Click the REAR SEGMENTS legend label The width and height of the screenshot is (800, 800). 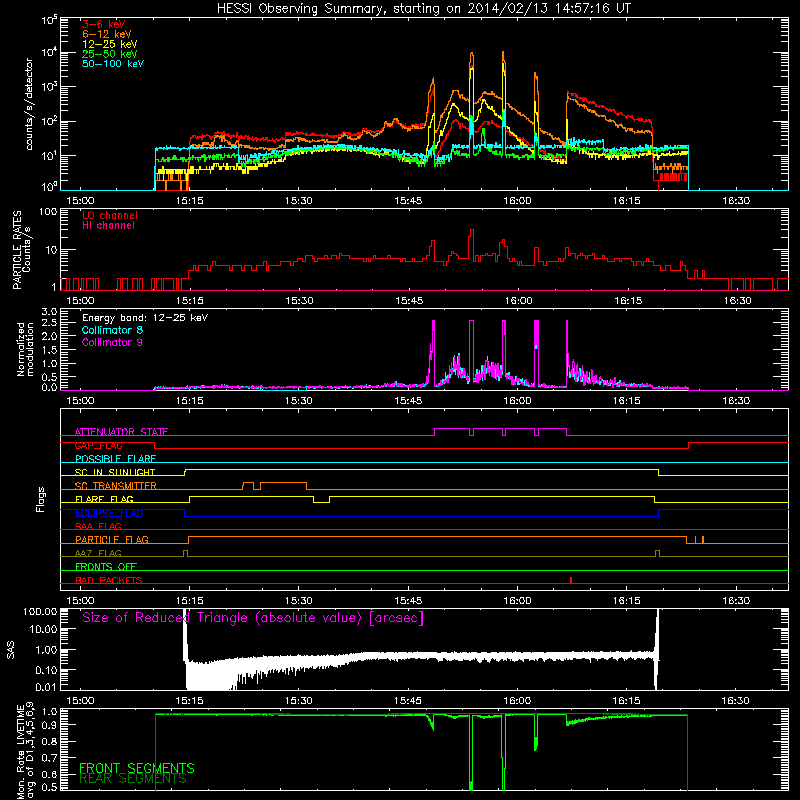[133, 779]
